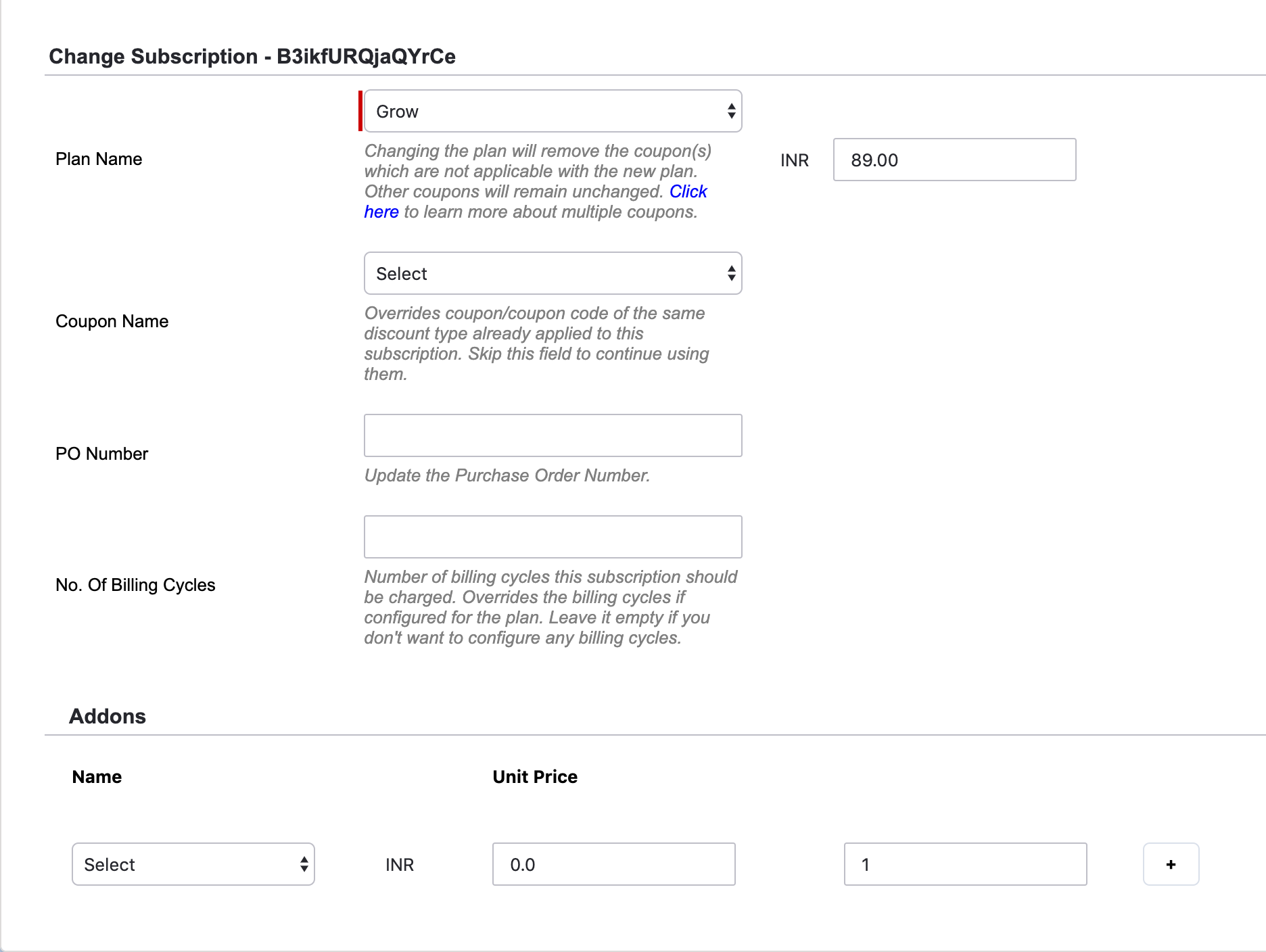Click the Plan Name field label

99,160
